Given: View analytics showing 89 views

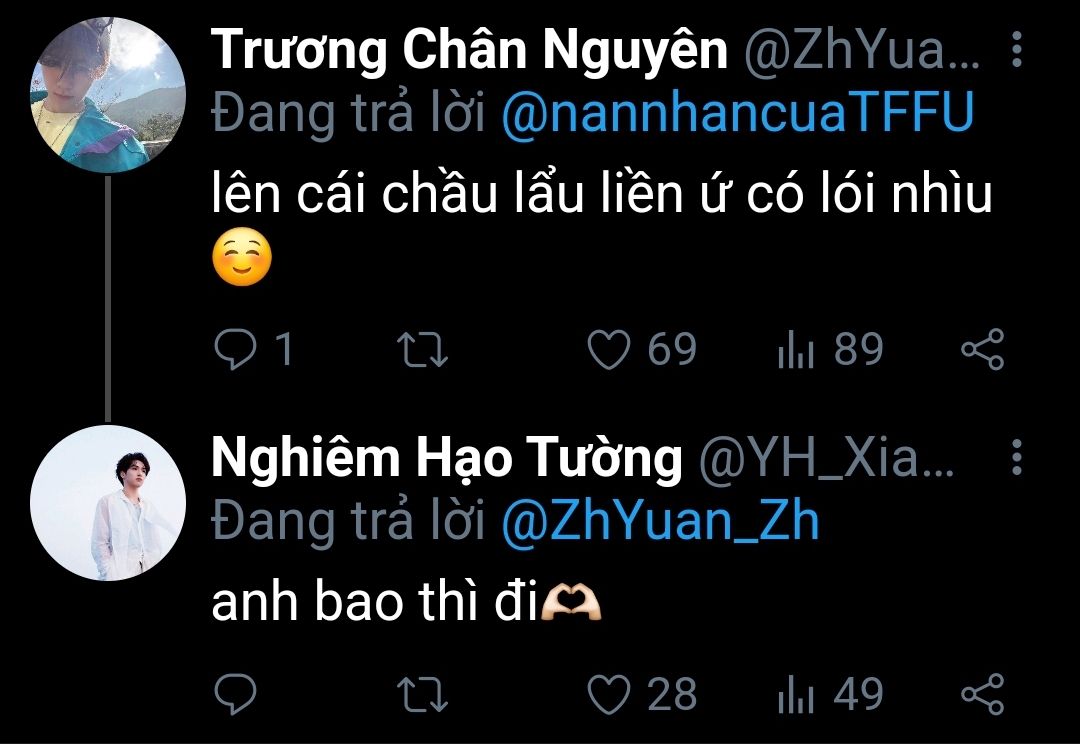Looking at the screenshot, I should click(796, 349).
